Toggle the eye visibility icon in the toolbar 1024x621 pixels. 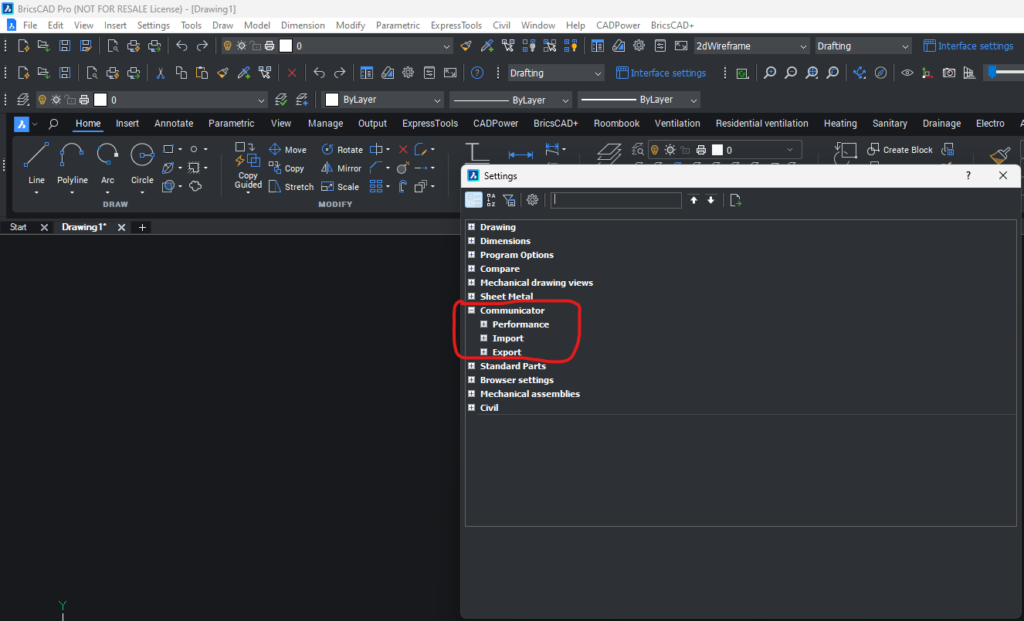(907, 73)
